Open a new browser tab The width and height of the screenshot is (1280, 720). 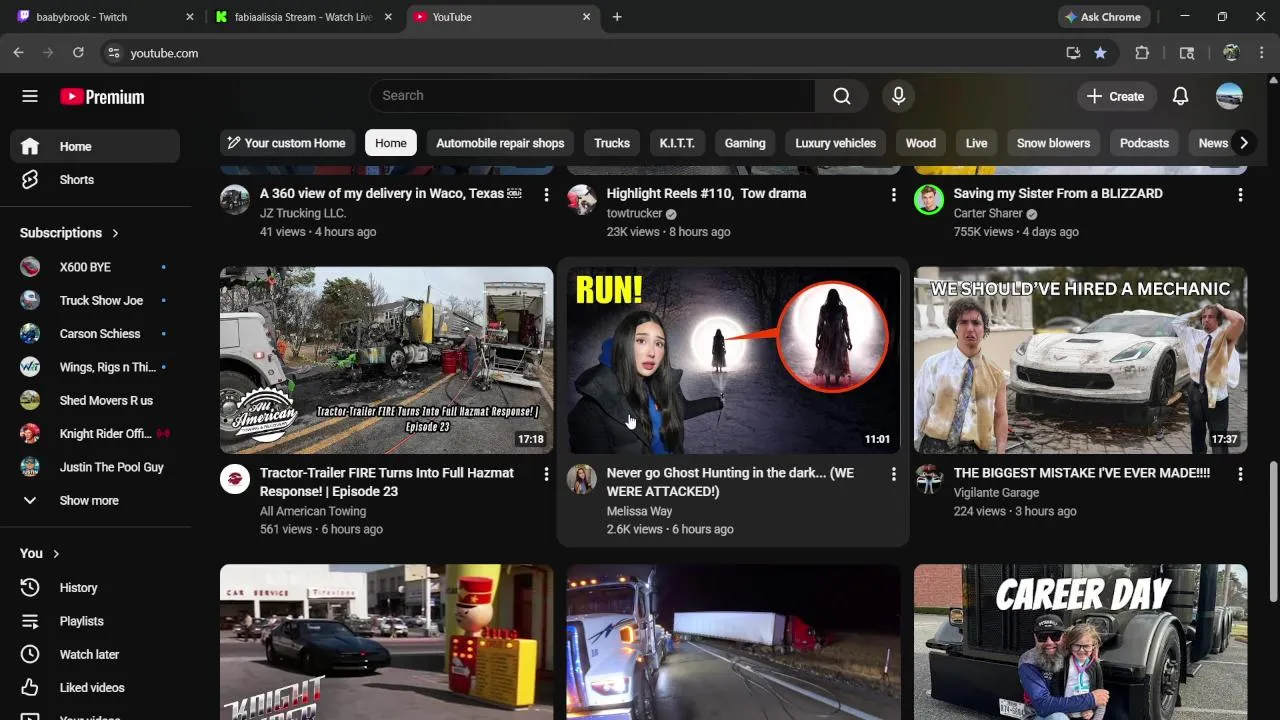point(617,17)
